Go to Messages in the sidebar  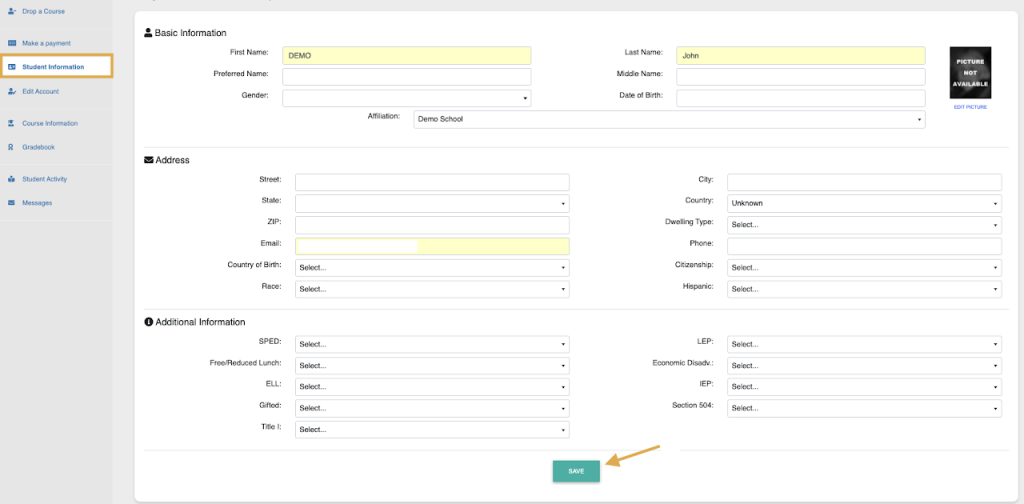[x=37, y=203]
